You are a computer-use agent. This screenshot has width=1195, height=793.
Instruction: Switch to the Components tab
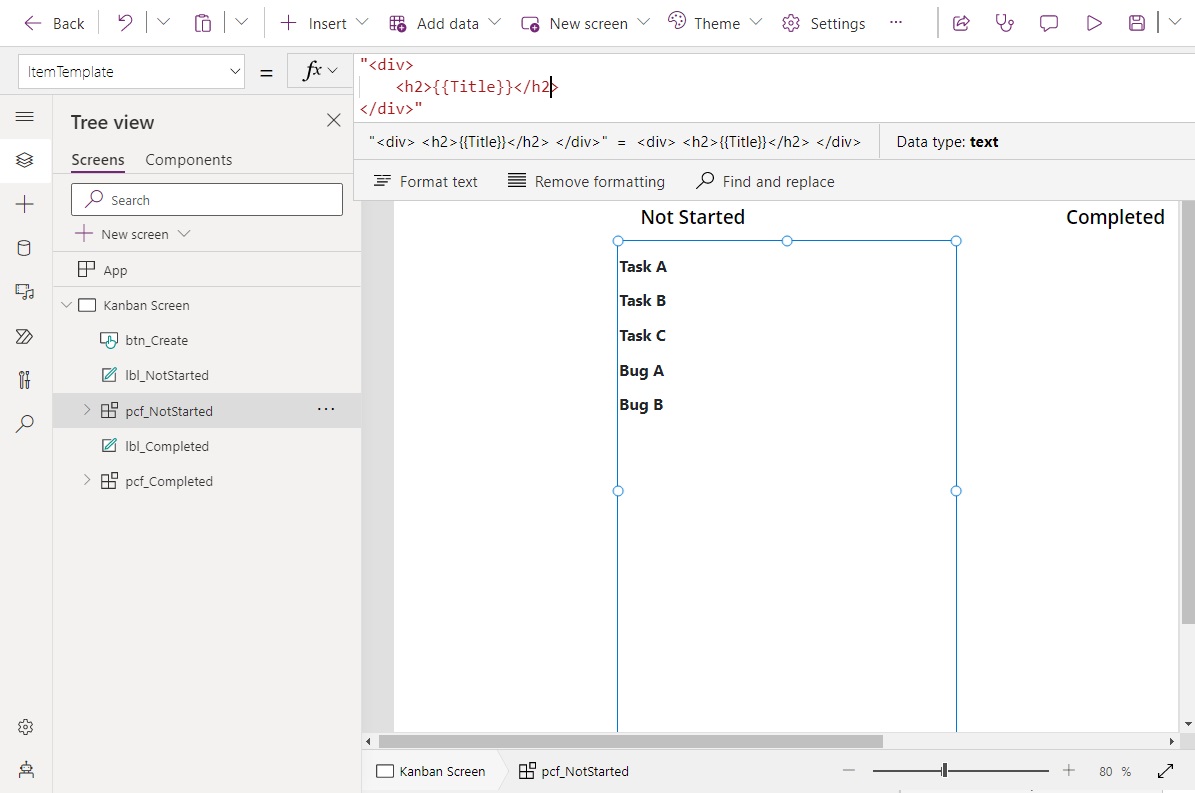(x=188, y=159)
